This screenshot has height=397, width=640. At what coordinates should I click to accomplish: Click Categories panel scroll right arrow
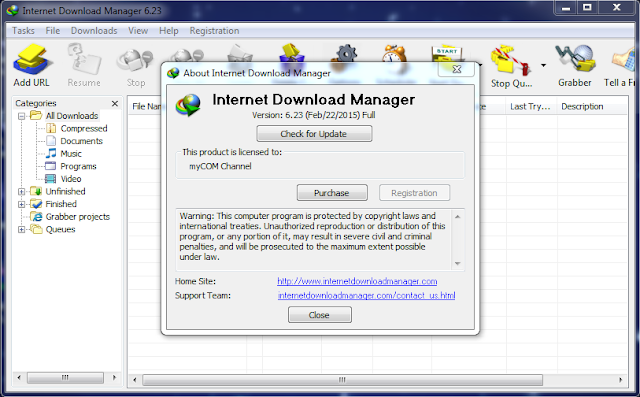tap(114, 378)
